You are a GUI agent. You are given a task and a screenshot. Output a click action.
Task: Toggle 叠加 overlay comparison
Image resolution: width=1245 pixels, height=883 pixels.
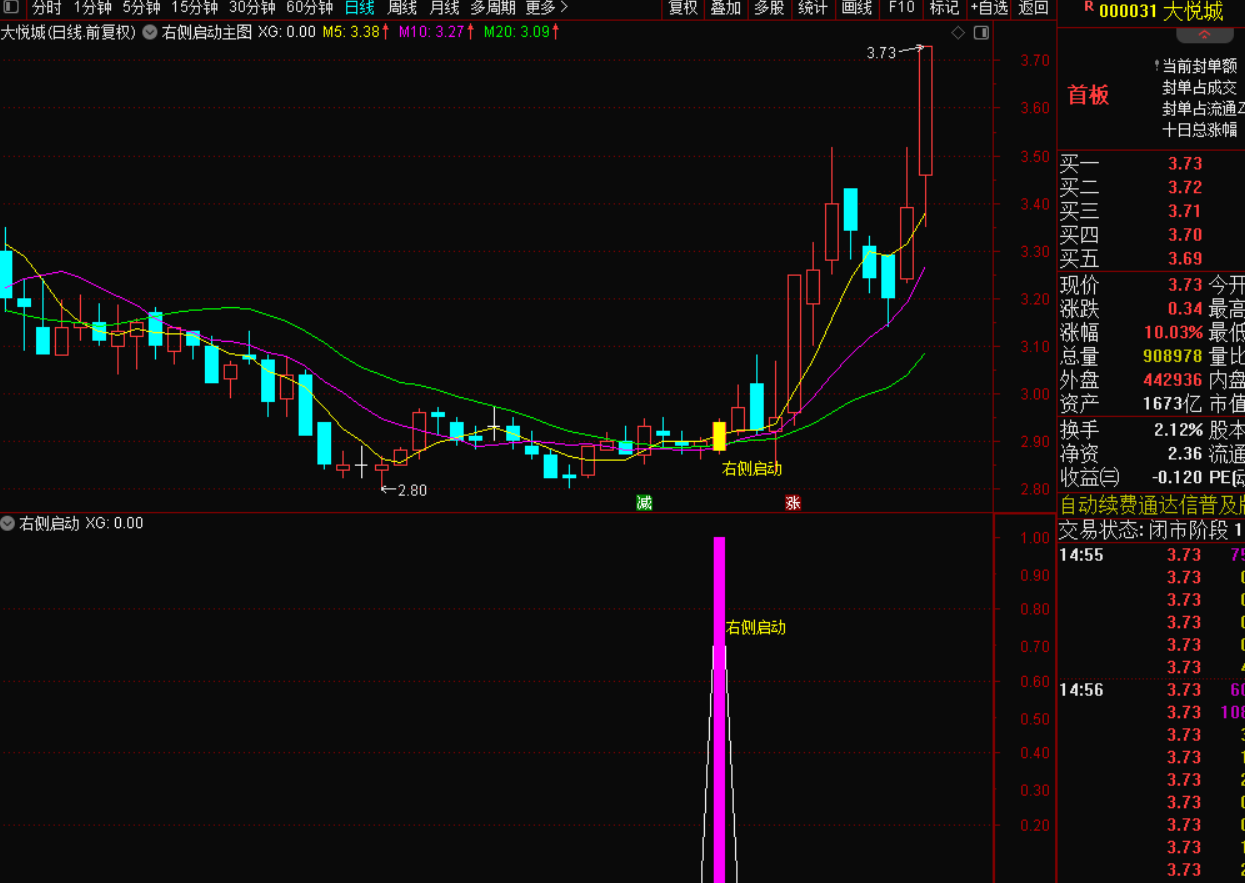click(725, 8)
